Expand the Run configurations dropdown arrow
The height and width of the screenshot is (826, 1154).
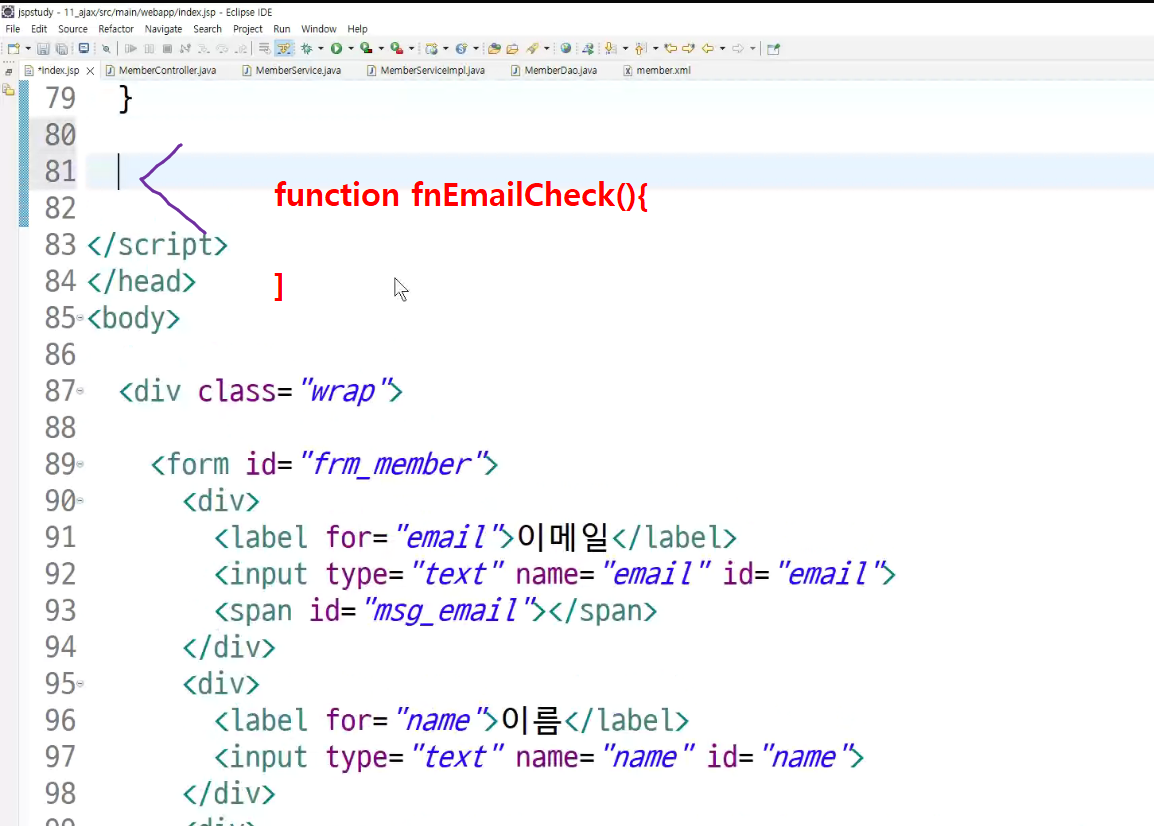pyautogui.click(x=351, y=49)
